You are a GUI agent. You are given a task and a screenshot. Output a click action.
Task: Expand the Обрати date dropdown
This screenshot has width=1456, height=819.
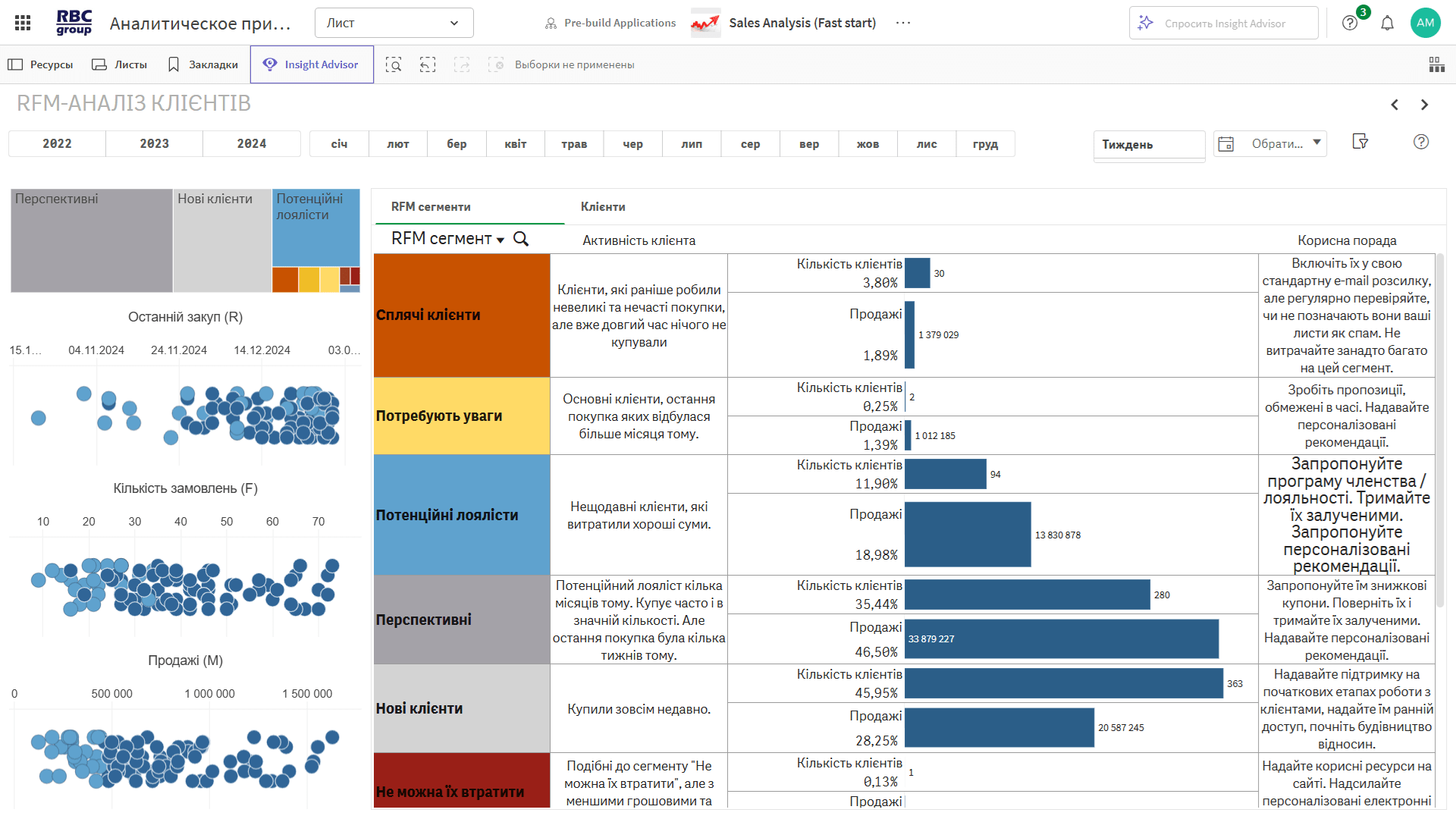[1317, 143]
